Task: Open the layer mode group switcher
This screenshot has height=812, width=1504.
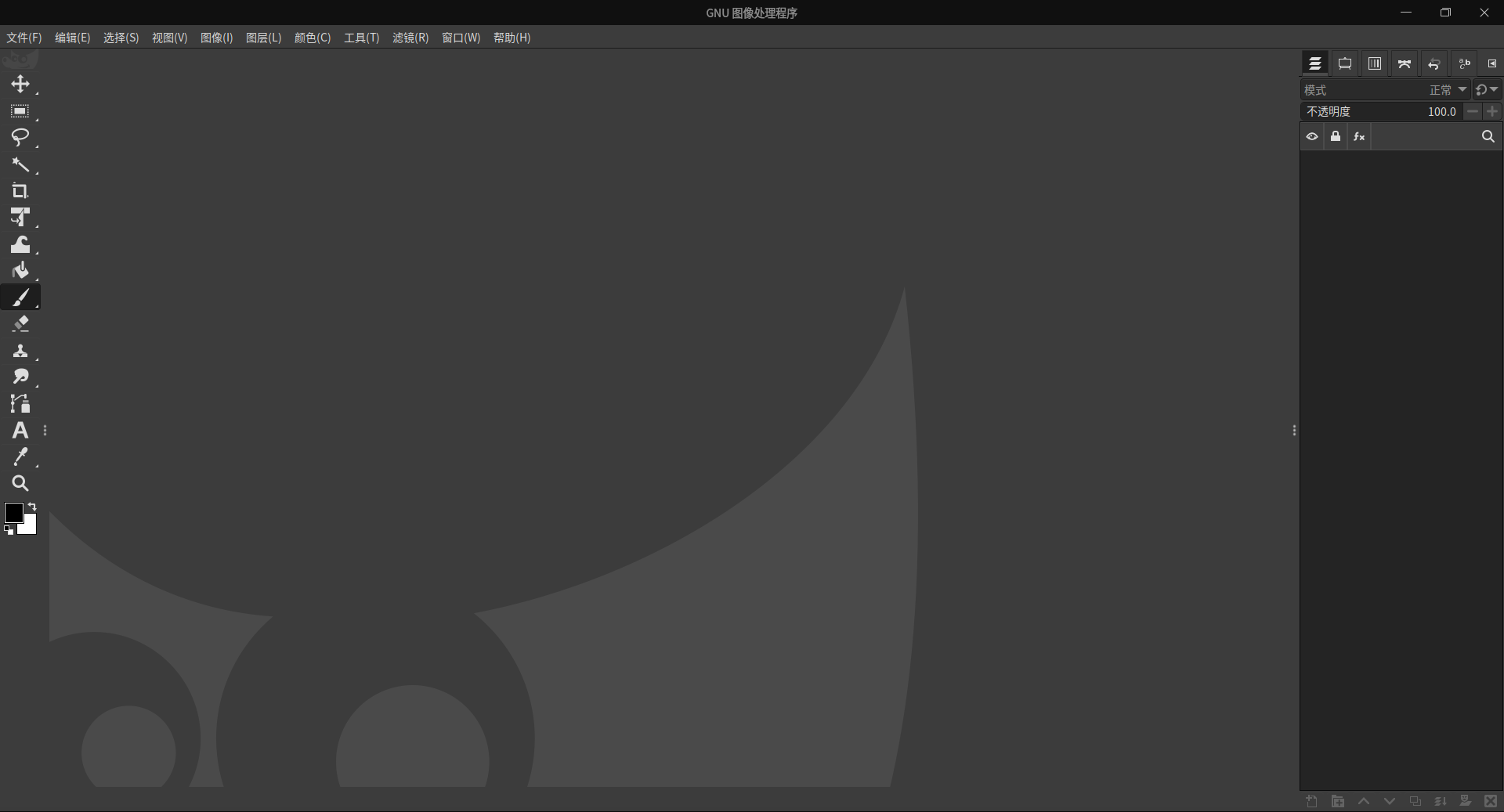Action: [1487, 90]
